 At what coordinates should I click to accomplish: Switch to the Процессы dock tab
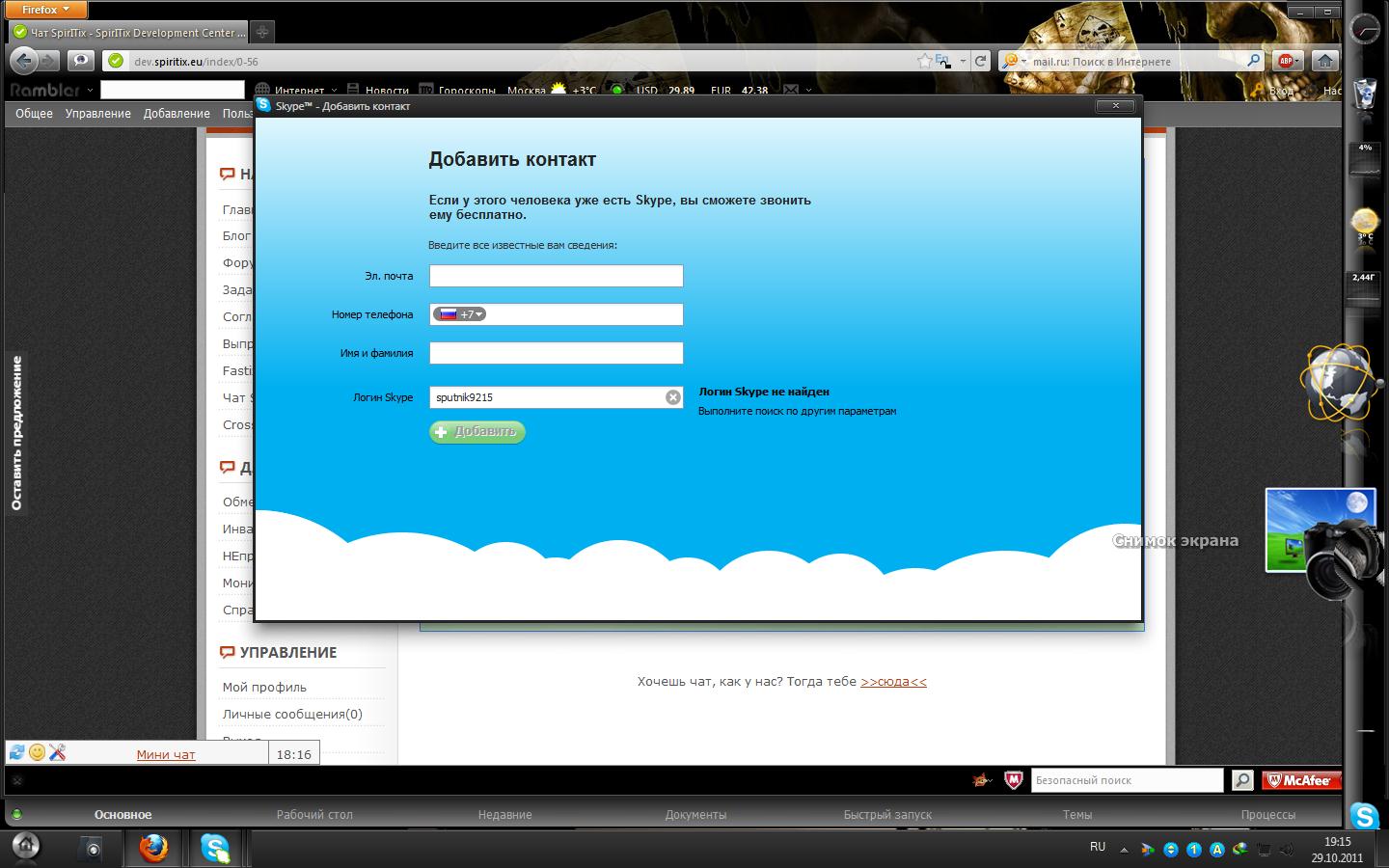click(1267, 815)
